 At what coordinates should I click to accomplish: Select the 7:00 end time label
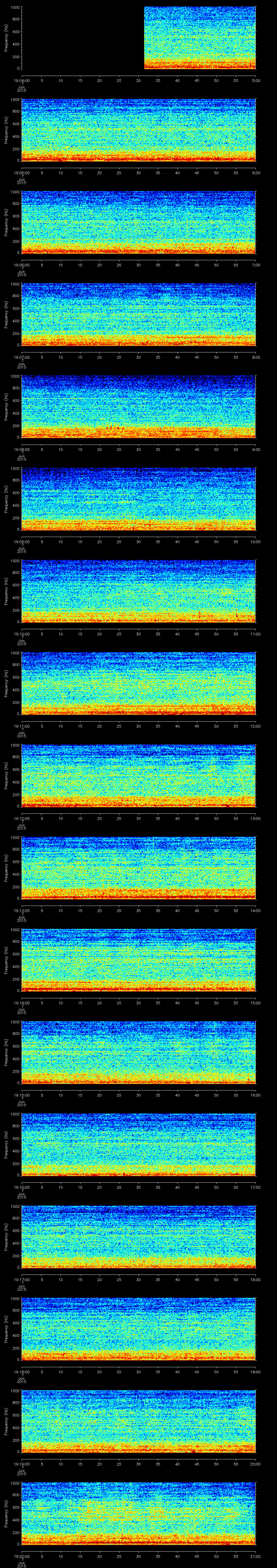[x=256, y=265]
